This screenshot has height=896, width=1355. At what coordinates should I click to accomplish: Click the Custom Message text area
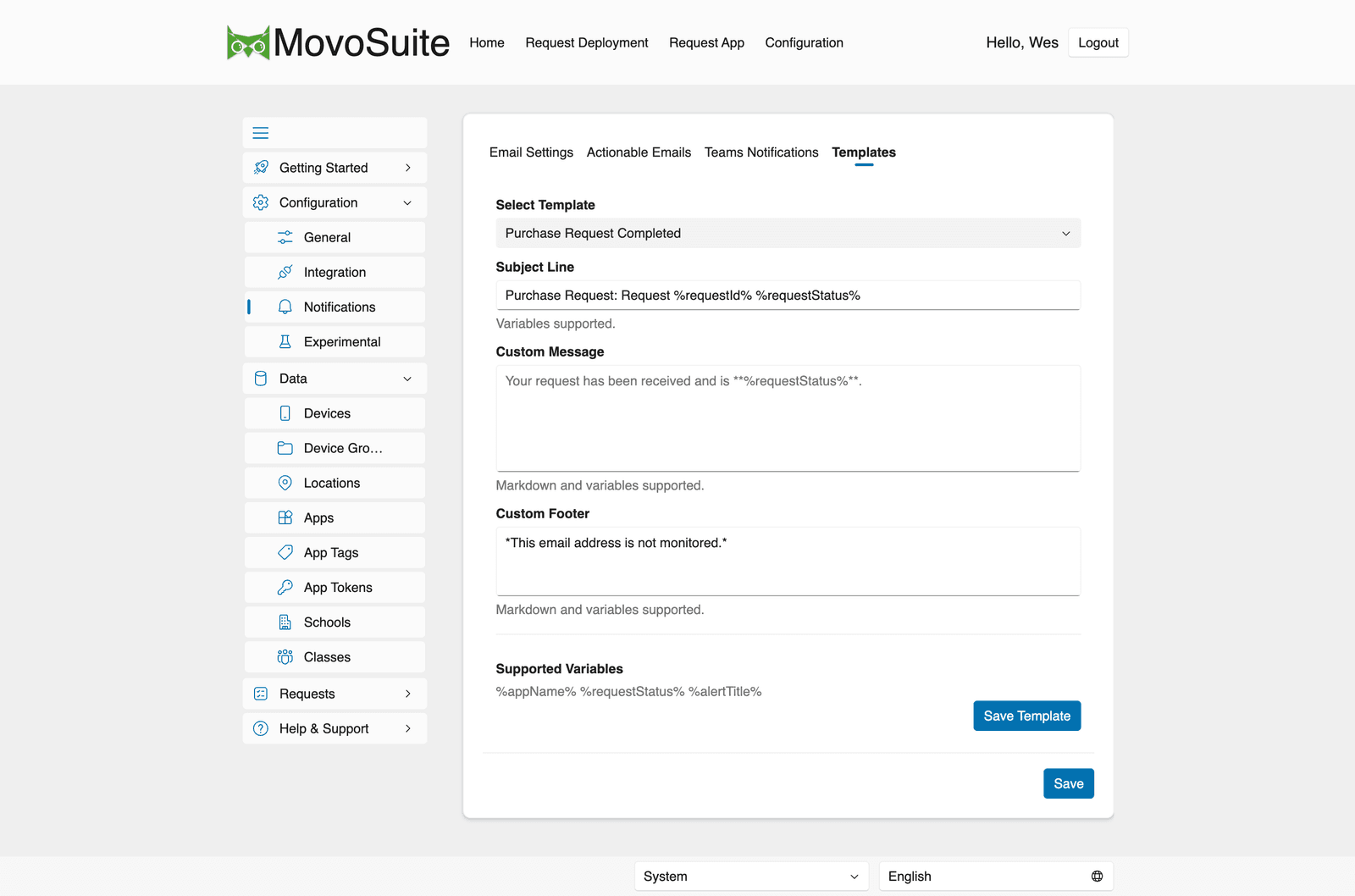(x=788, y=418)
